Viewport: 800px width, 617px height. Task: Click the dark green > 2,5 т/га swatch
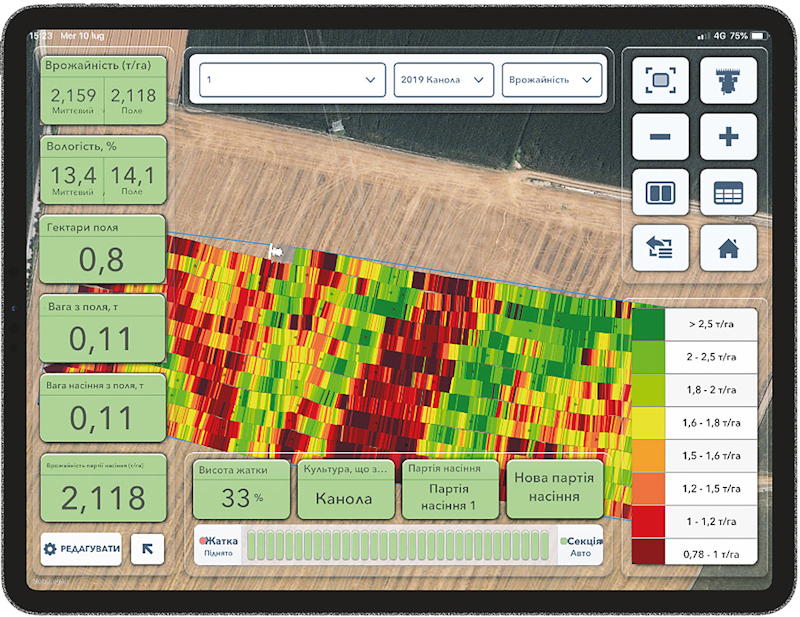tap(650, 325)
